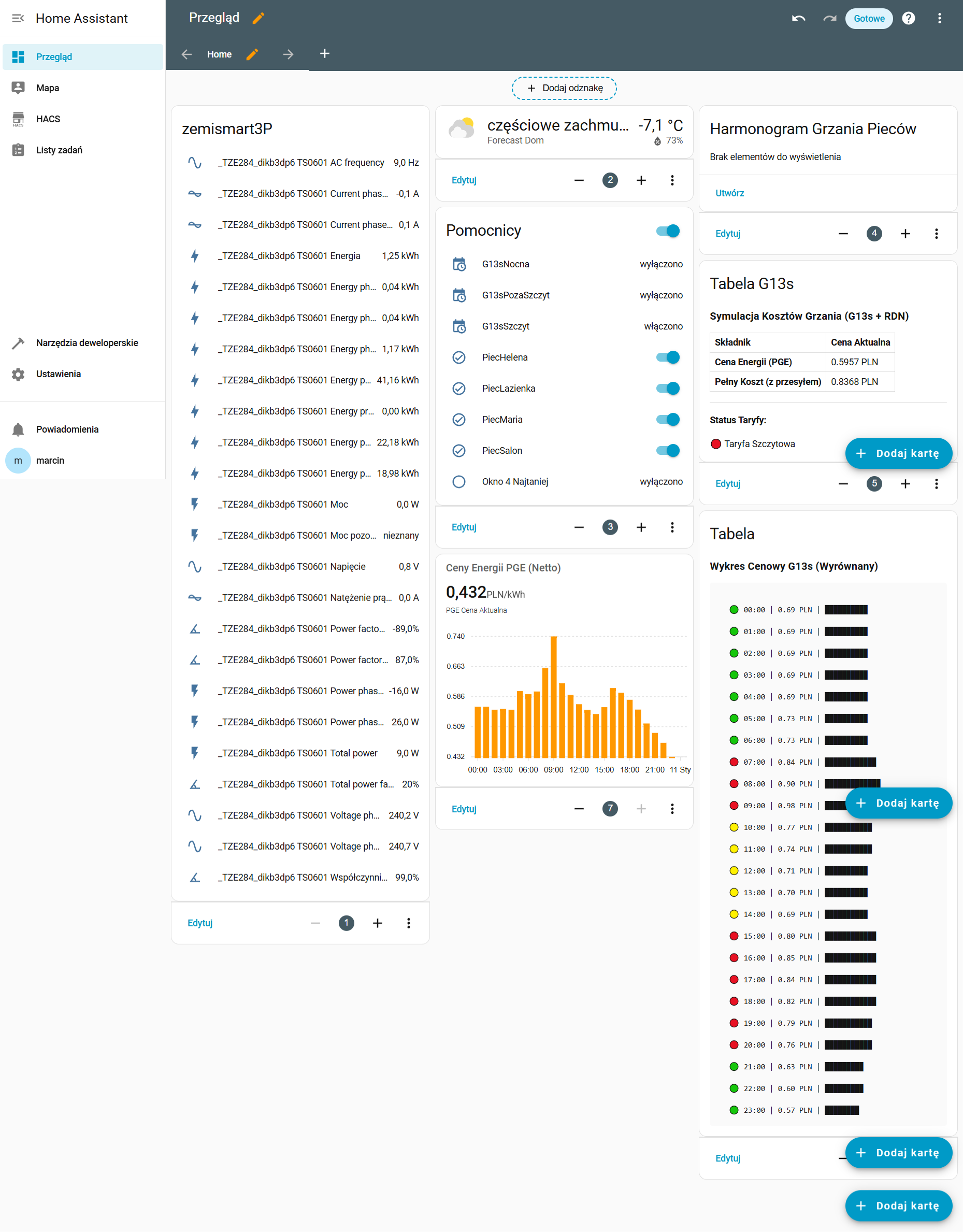The image size is (963, 1232).
Task: Go to Narzędzia deweloperskie in sidebar
Action: click(x=87, y=343)
